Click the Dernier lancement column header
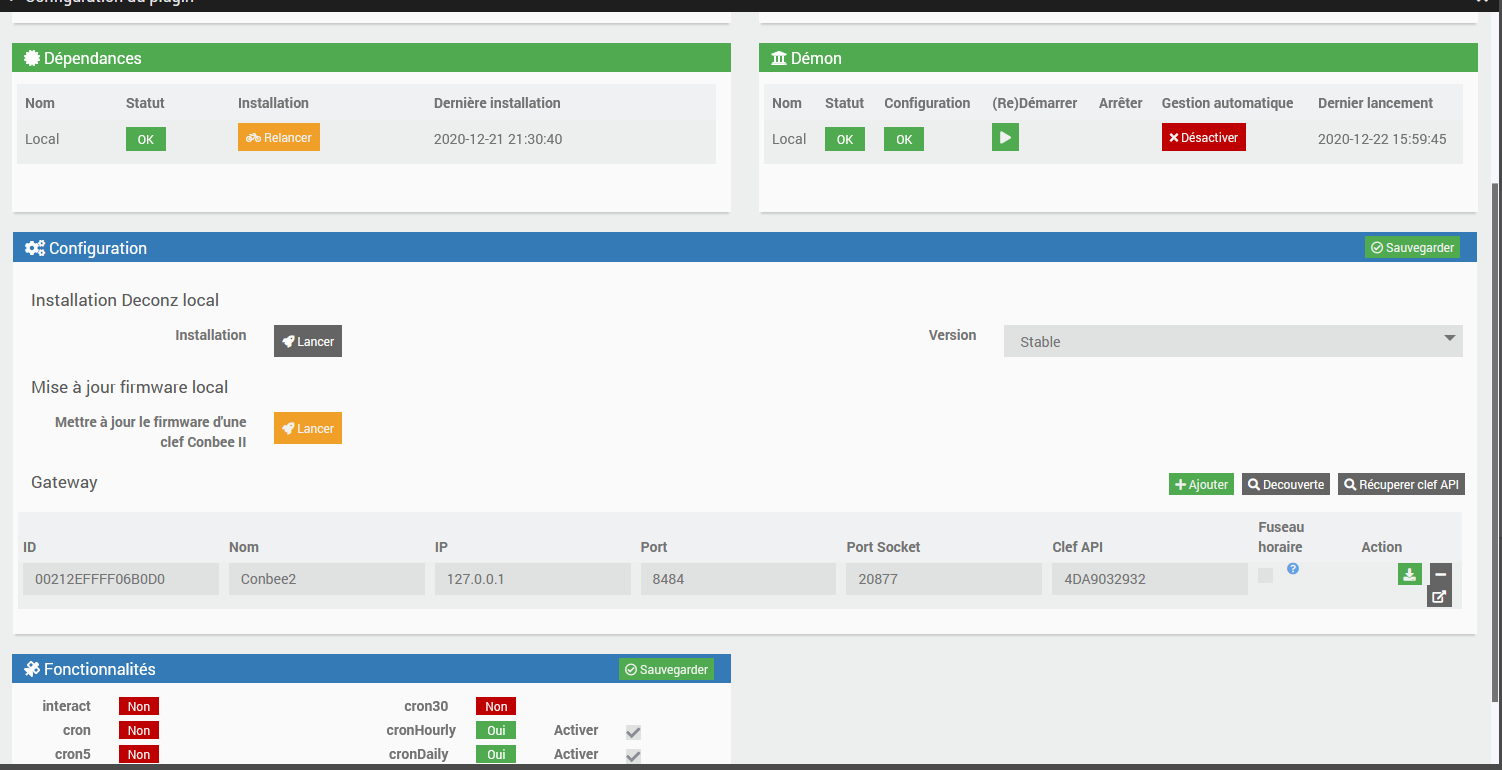The height and width of the screenshot is (770, 1502). (x=1375, y=103)
